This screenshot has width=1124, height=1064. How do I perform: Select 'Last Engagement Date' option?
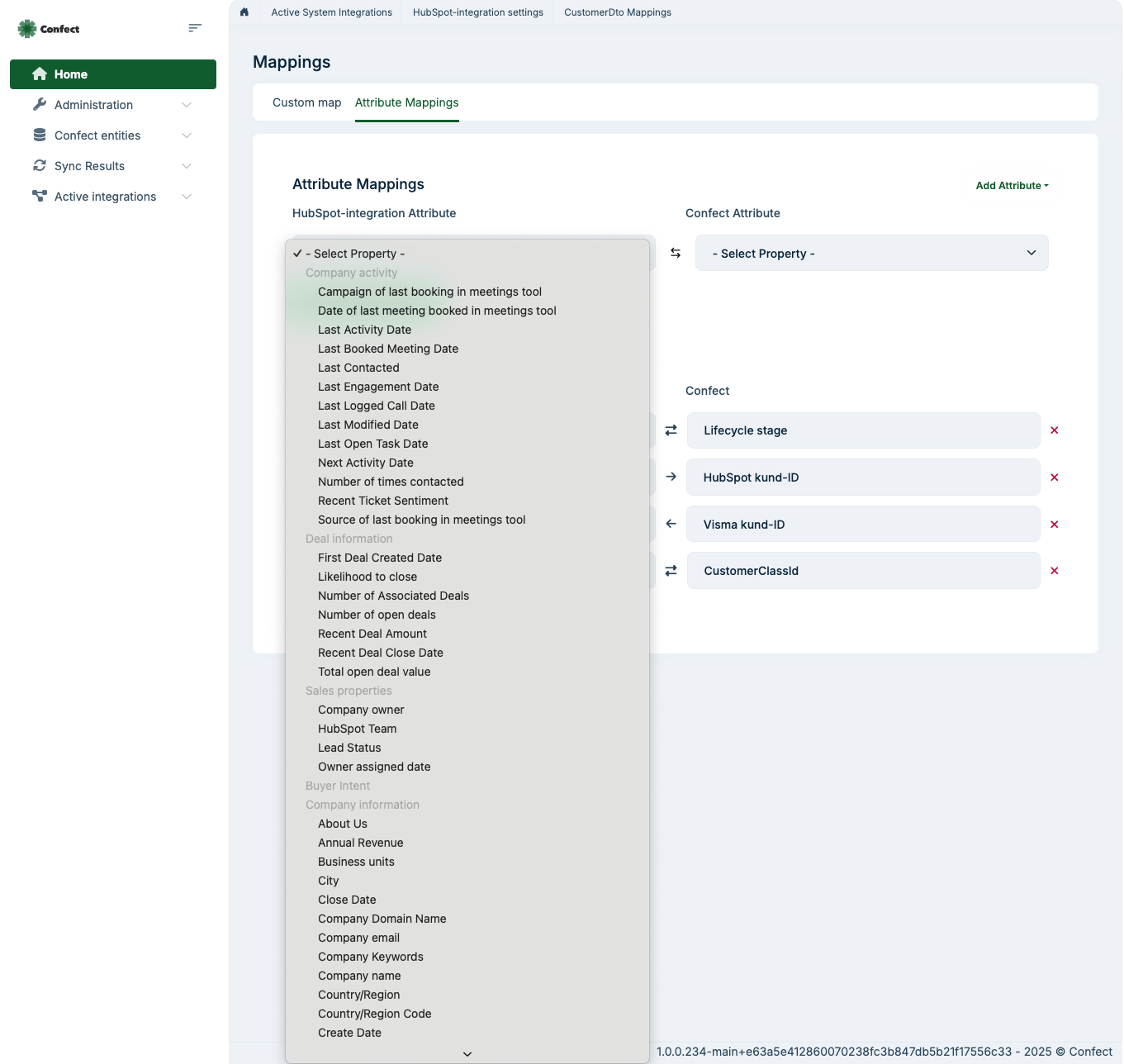point(467,387)
